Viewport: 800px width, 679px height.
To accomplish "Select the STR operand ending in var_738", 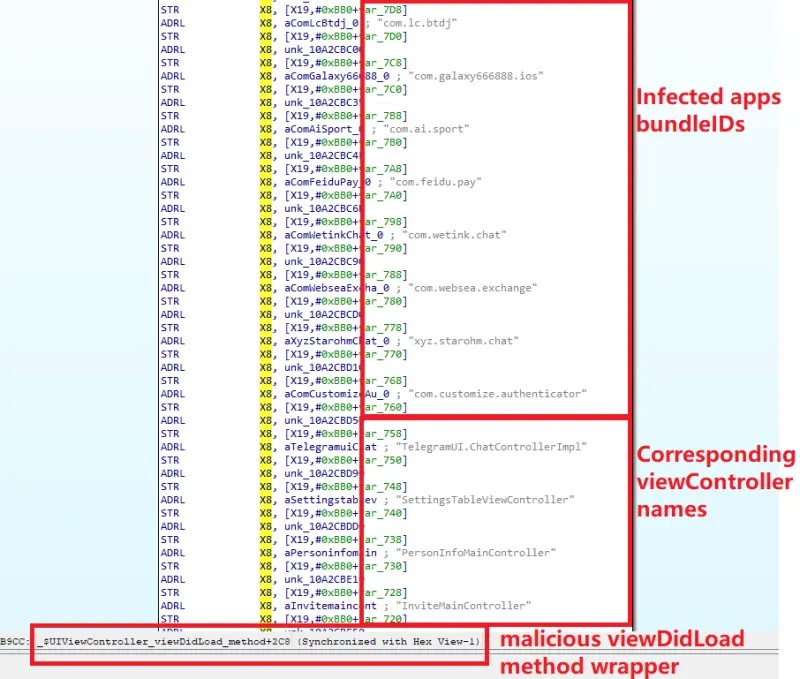I will click(x=346, y=540).
